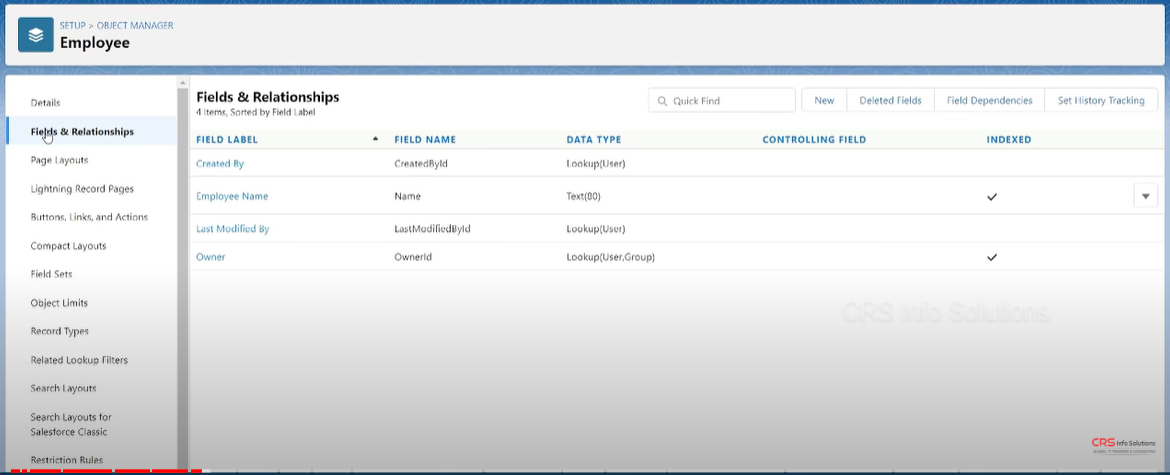Image resolution: width=1170 pixels, height=475 pixels.
Task: Click the Employee object stack icon
Action: (36, 35)
